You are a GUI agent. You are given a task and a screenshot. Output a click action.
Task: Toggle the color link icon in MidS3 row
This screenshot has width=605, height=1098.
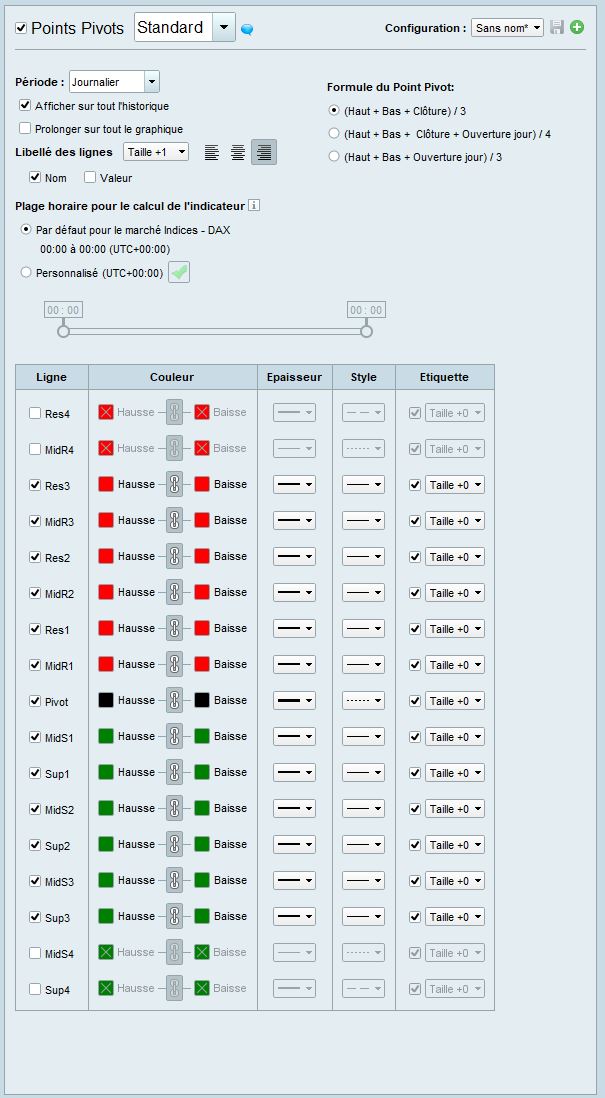174,880
